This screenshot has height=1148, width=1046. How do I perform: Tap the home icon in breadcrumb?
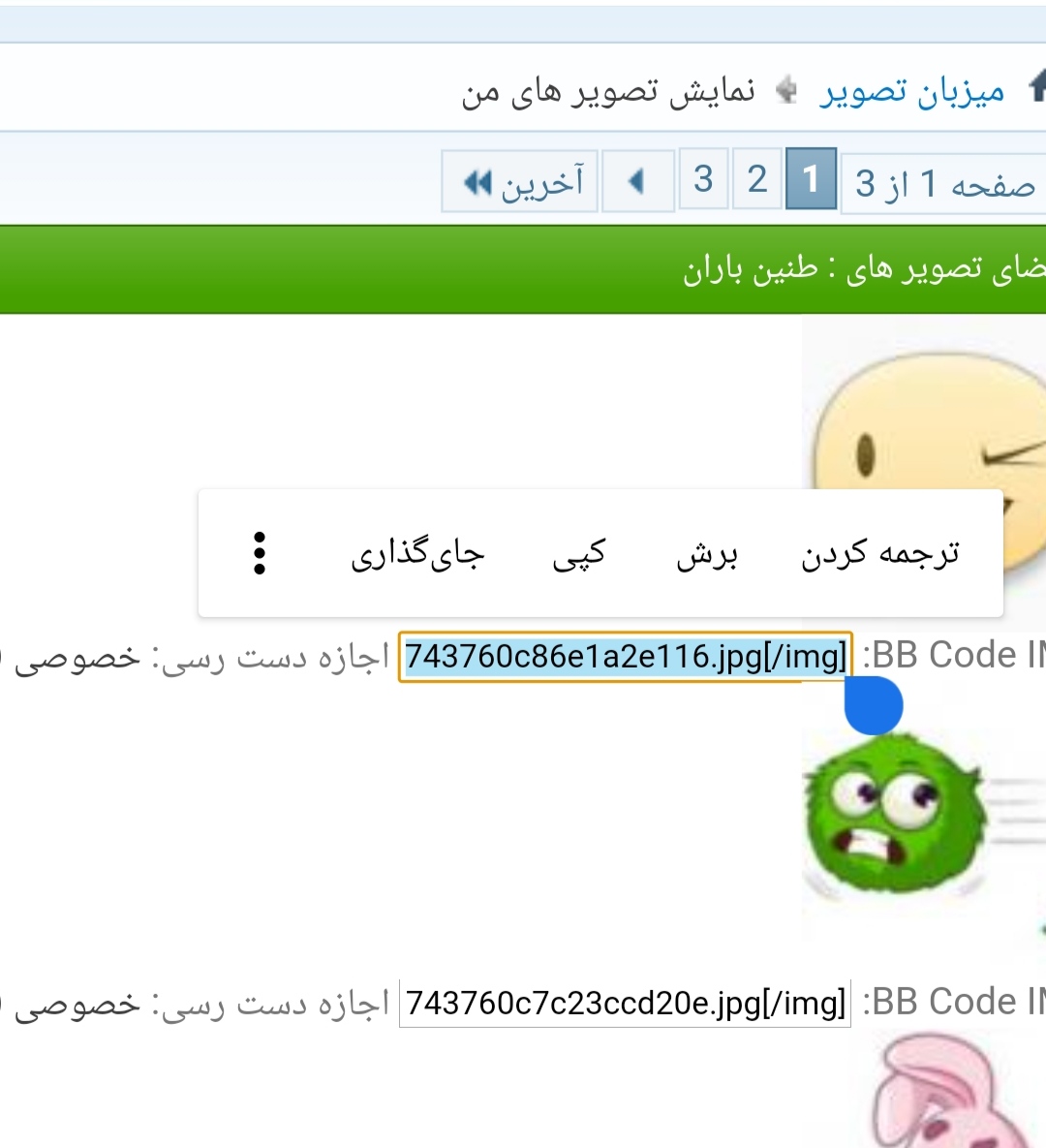pos(1037,87)
